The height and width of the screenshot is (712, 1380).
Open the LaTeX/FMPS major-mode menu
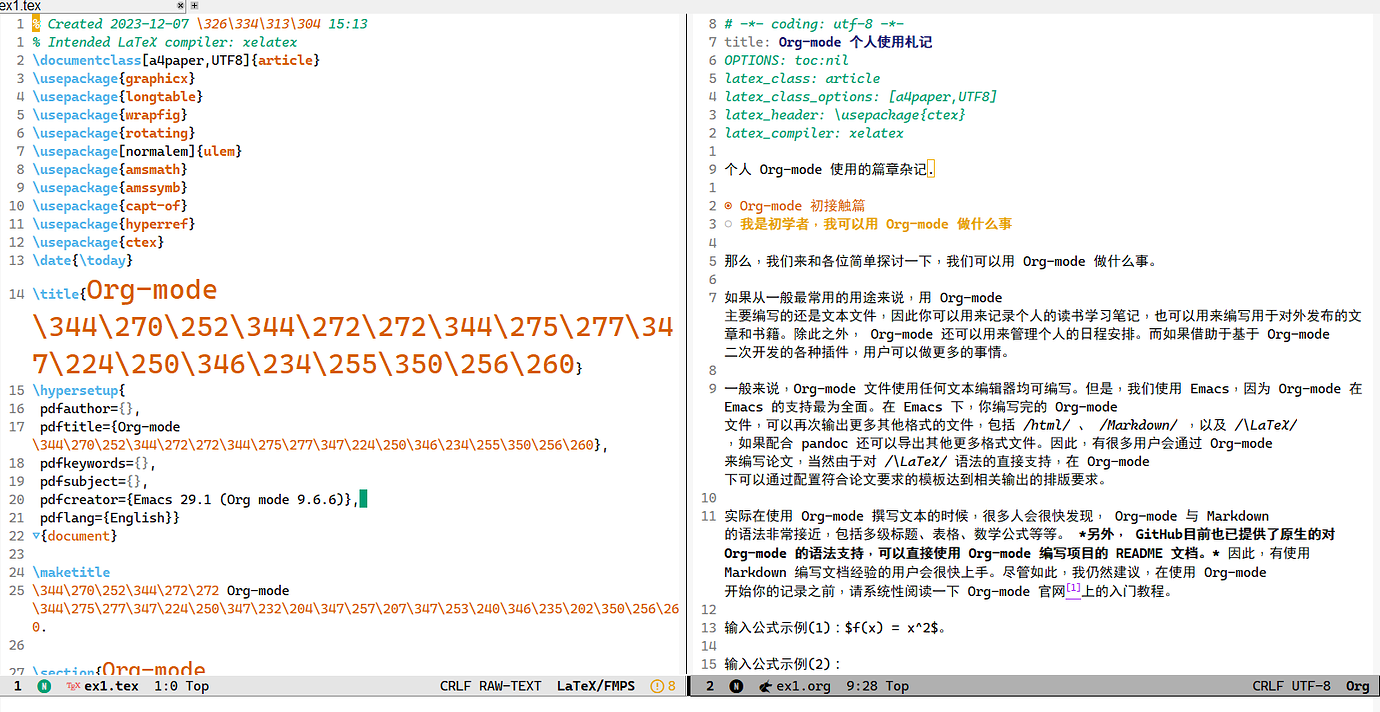(x=596, y=686)
